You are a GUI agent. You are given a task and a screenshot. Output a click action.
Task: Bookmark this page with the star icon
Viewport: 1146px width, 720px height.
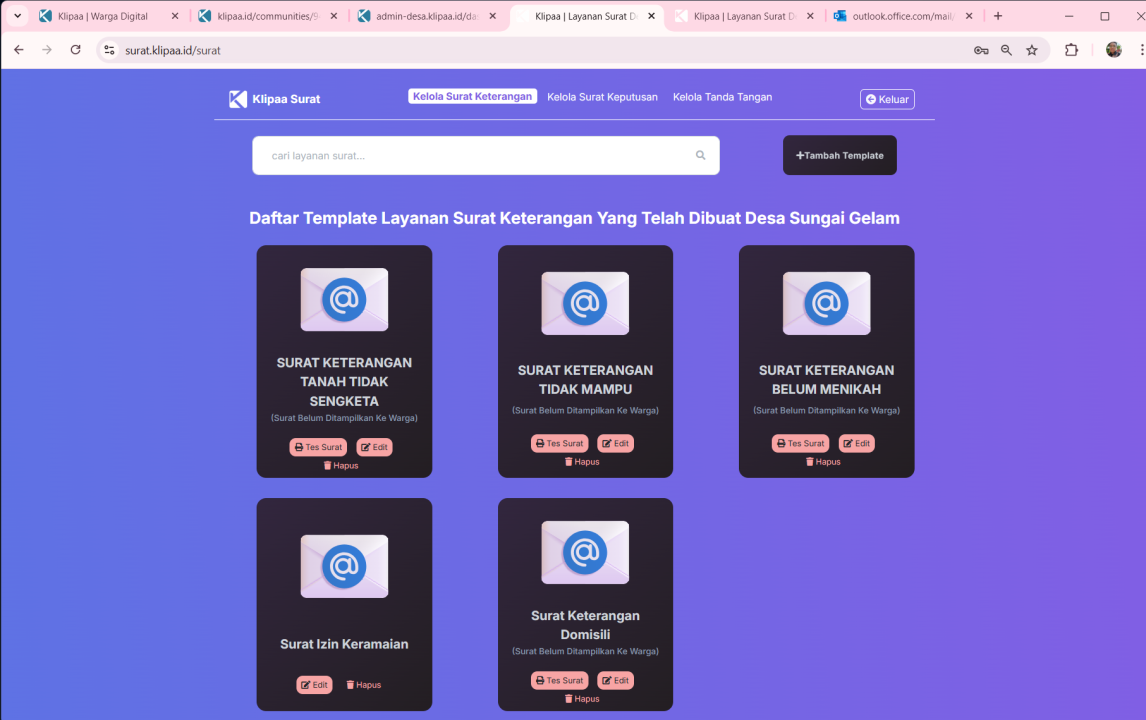point(1032,50)
